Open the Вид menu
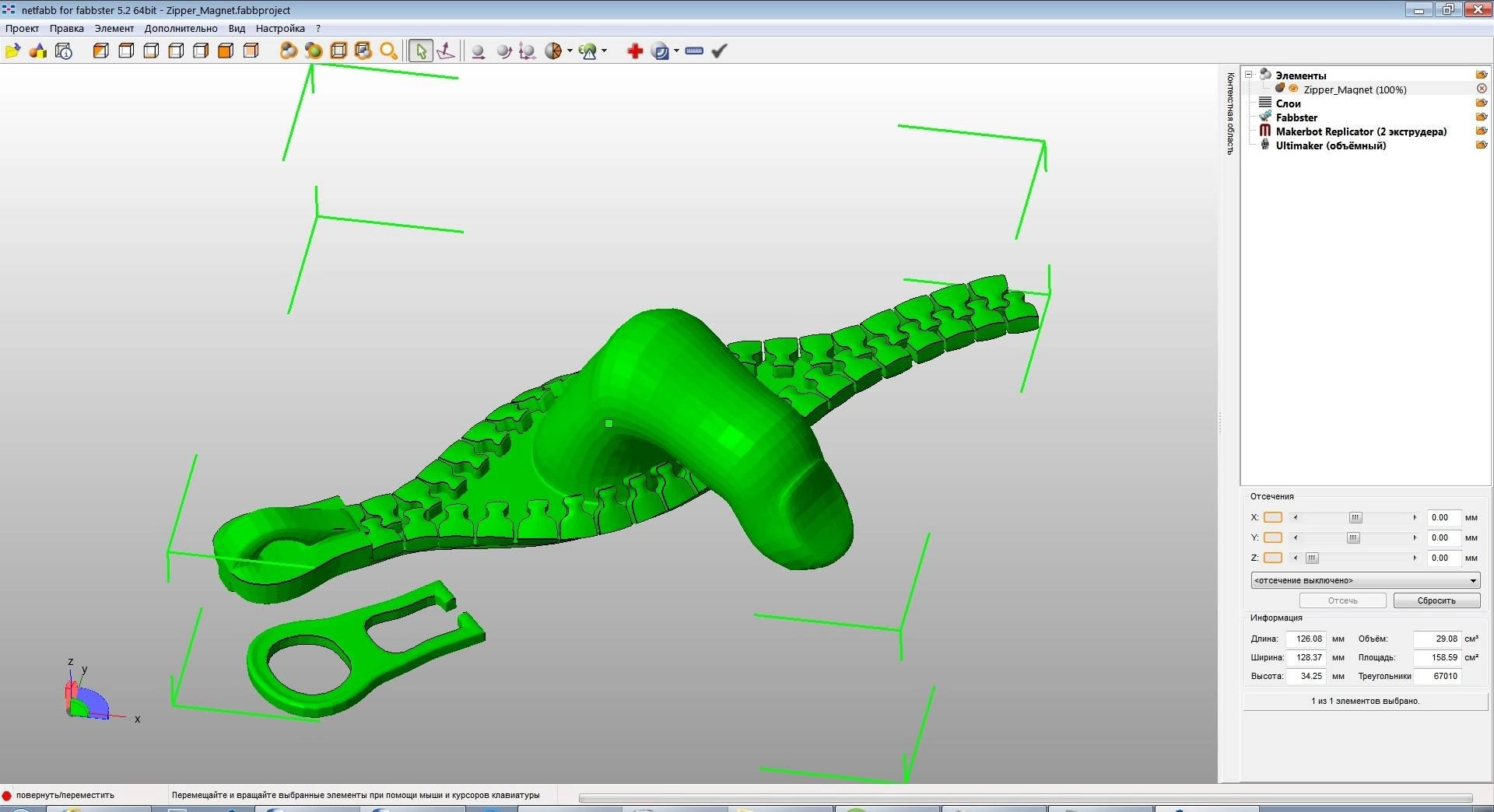The height and width of the screenshot is (812, 1494). 237,28
